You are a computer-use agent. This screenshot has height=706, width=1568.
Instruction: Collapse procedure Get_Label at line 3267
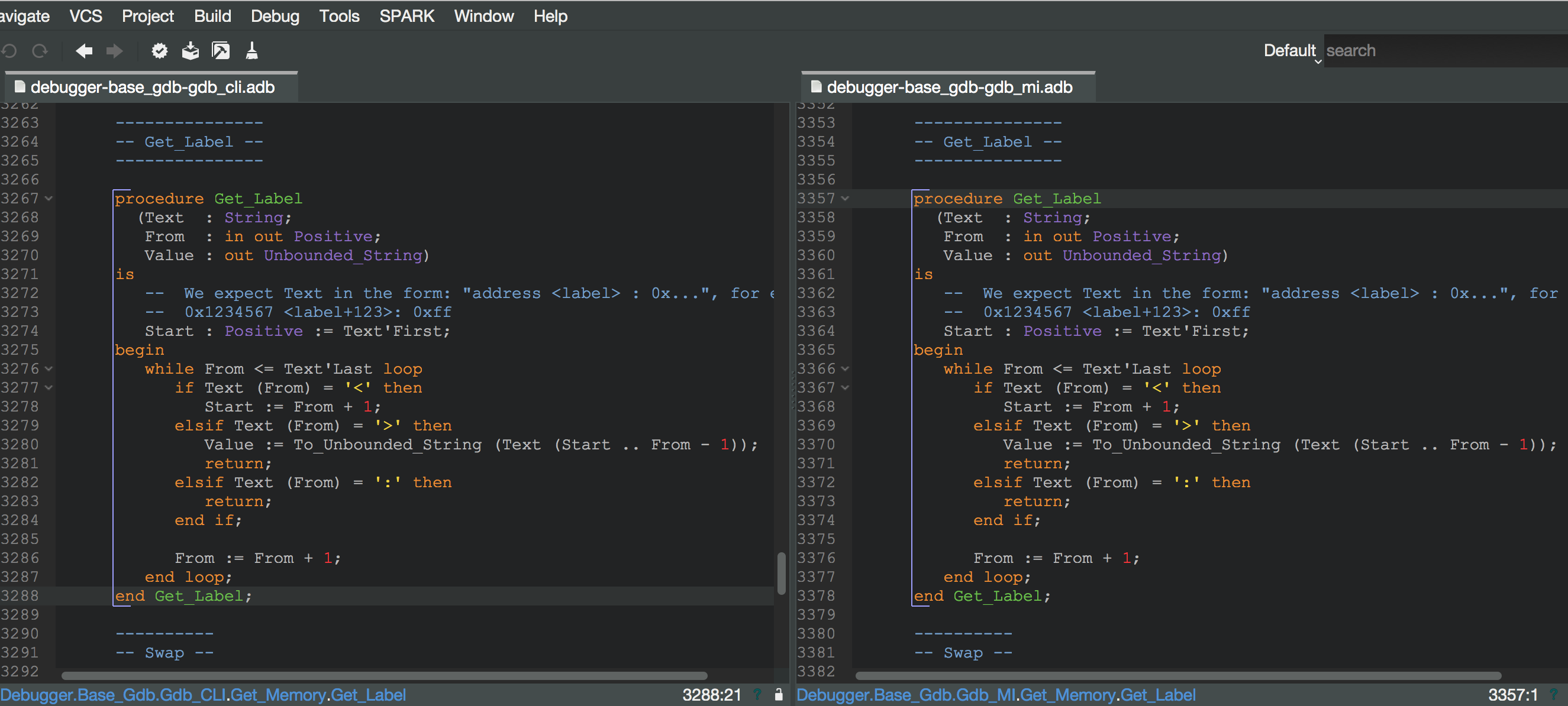49,199
